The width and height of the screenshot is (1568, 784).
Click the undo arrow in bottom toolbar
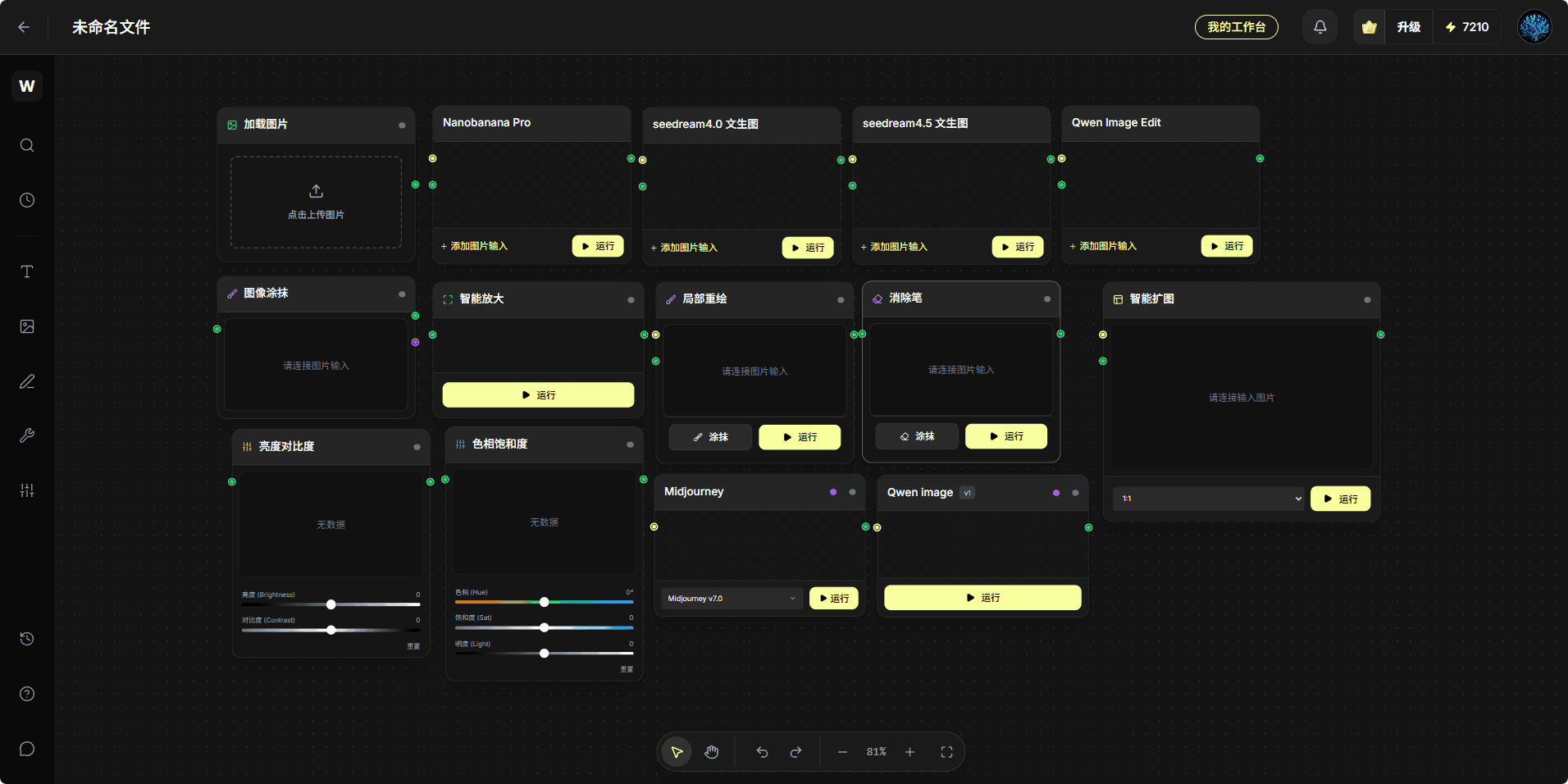(762, 752)
